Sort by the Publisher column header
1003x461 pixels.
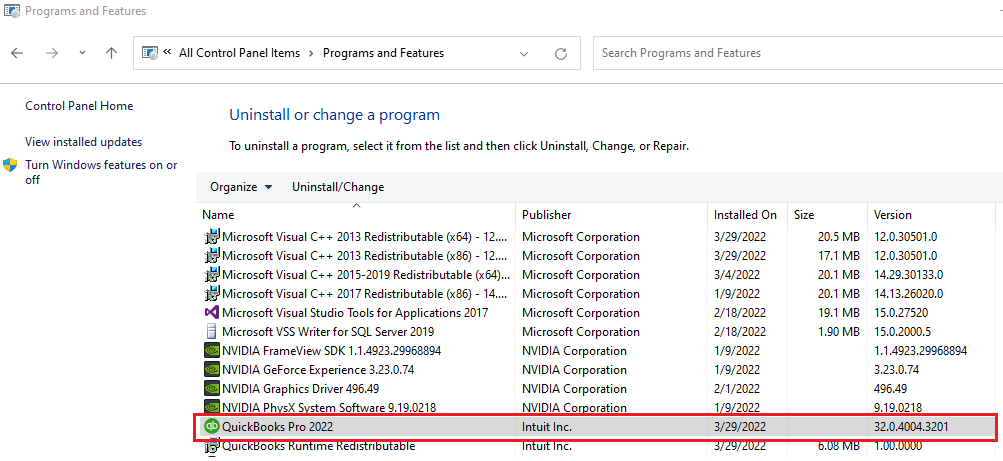[612, 215]
